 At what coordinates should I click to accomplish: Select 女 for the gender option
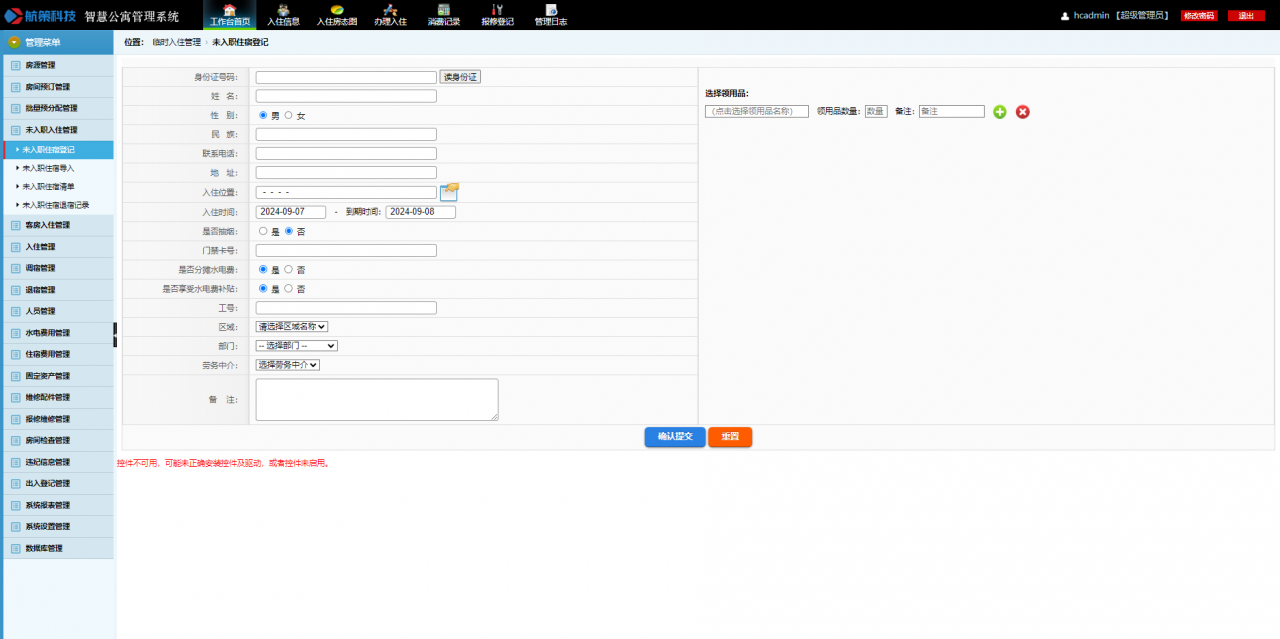point(289,116)
